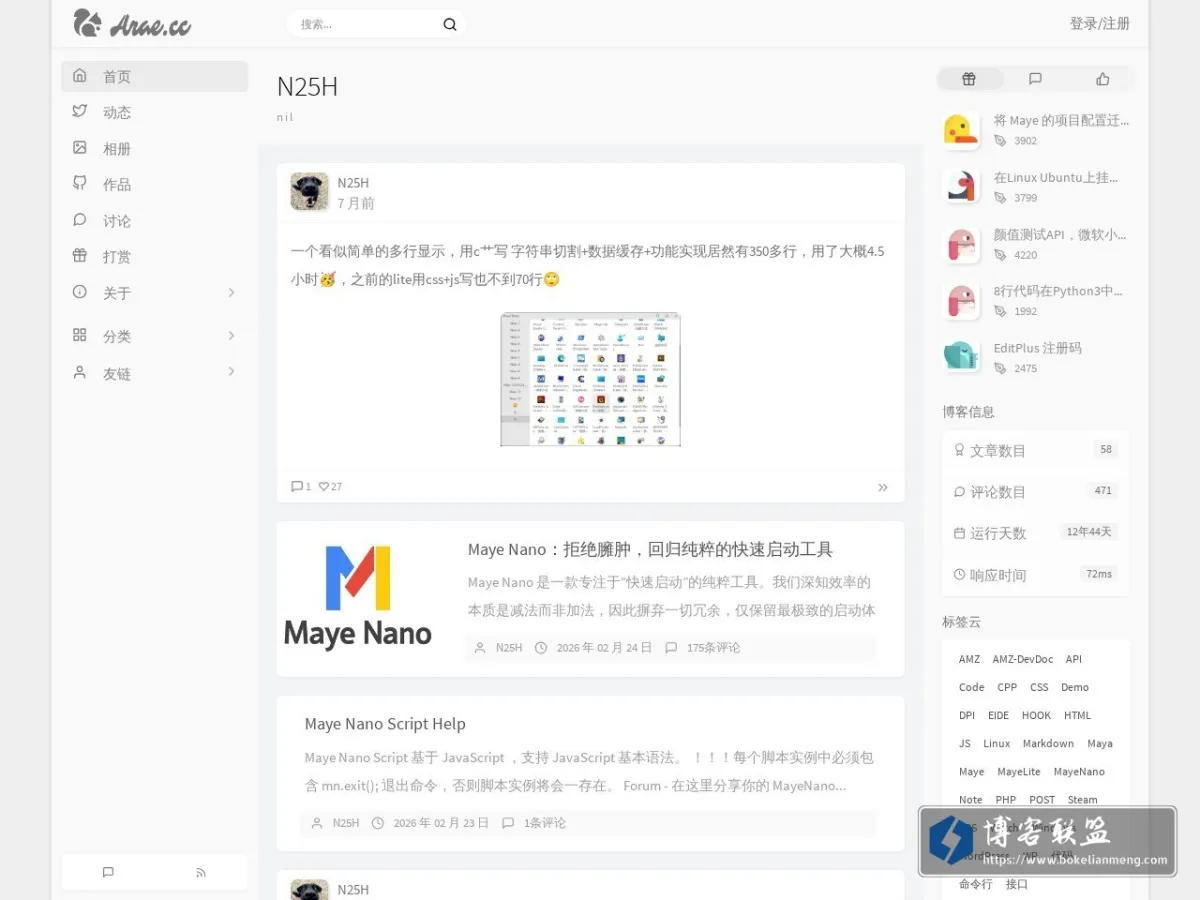Click the home icon beside 首页
Screen dimensions: 1200x900
coord(80,75)
